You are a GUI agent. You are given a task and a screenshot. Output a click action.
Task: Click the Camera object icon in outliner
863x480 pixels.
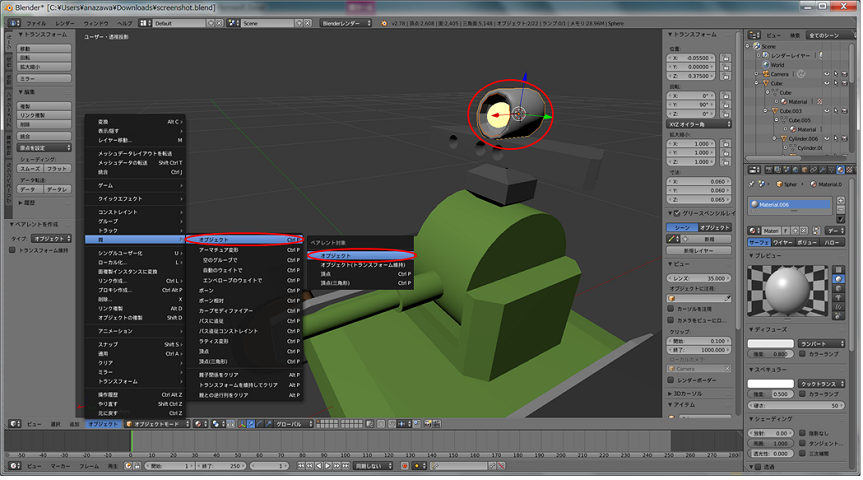pyautogui.click(x=765, y=74)
